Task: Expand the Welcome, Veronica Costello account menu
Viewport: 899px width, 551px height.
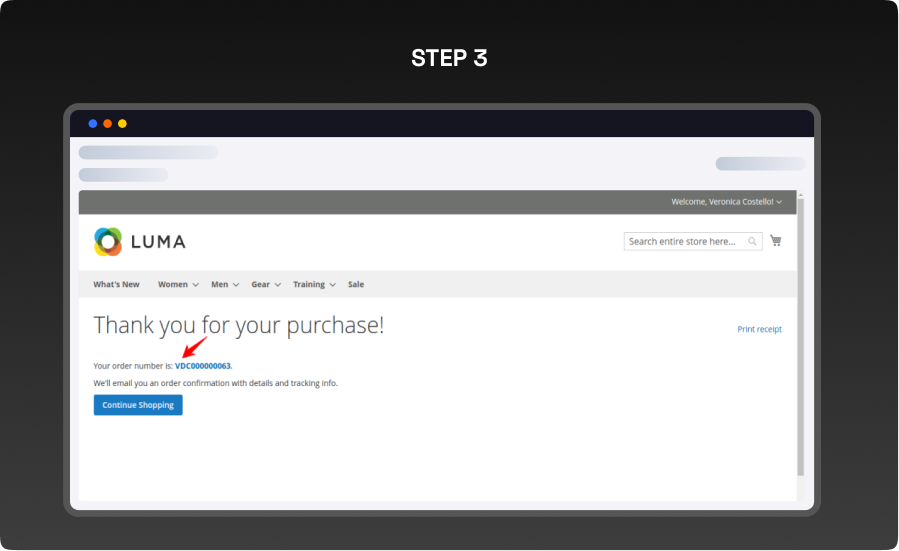Action: pyautogui.click(x=726, y=202)
